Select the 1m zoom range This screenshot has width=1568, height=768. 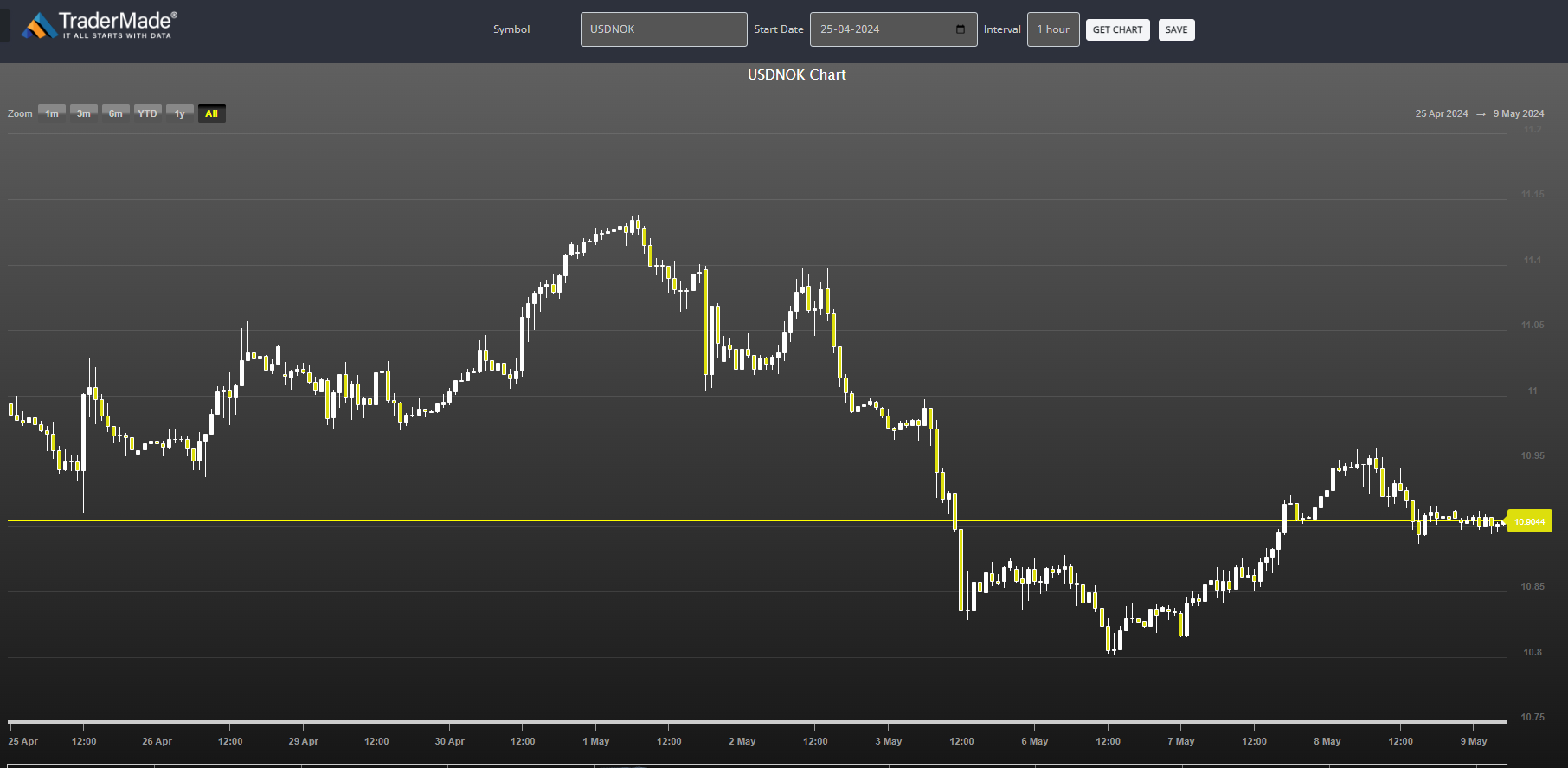coord(52,113)
